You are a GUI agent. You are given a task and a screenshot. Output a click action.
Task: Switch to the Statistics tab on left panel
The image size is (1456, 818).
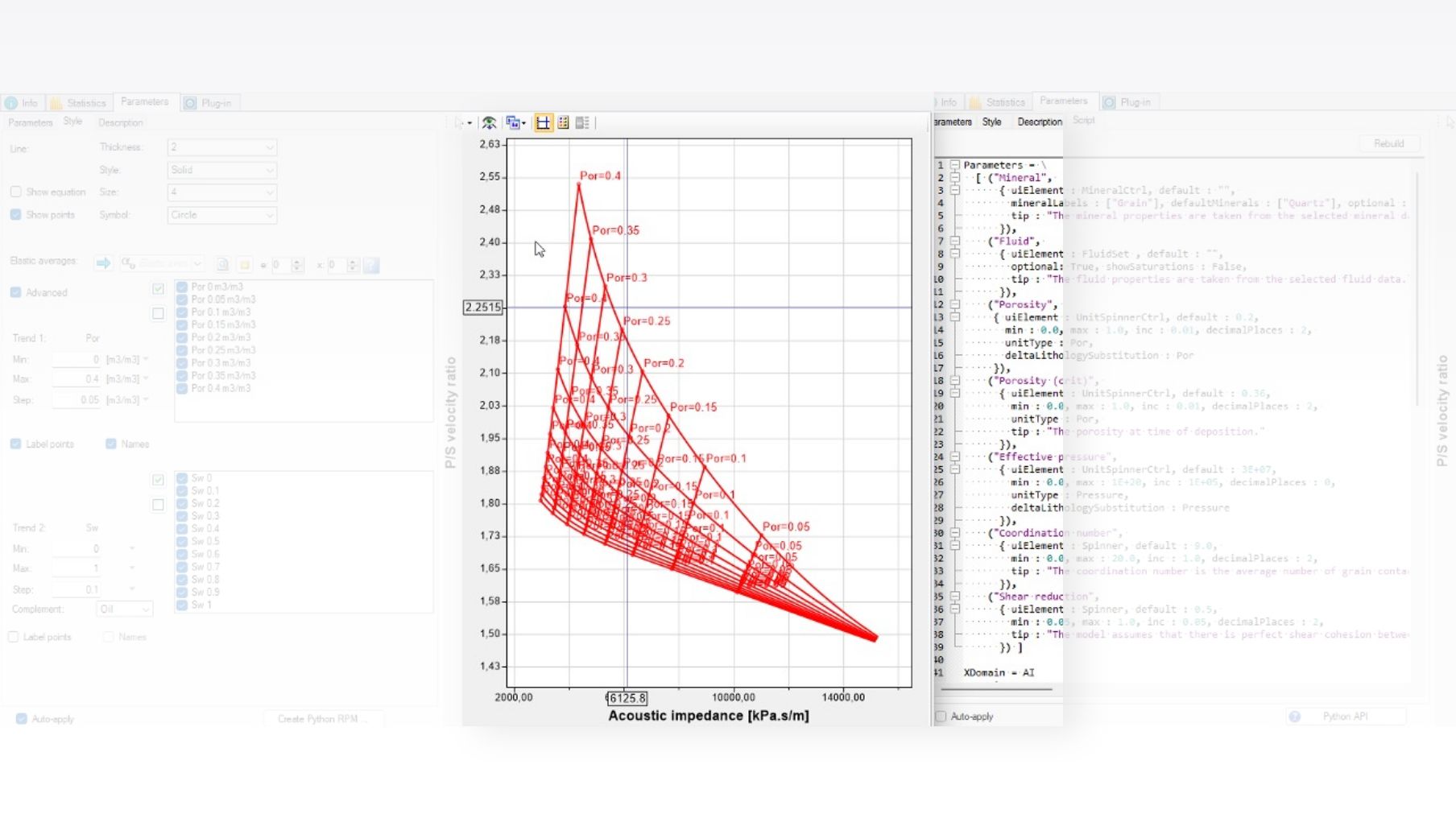click(78, 103)
